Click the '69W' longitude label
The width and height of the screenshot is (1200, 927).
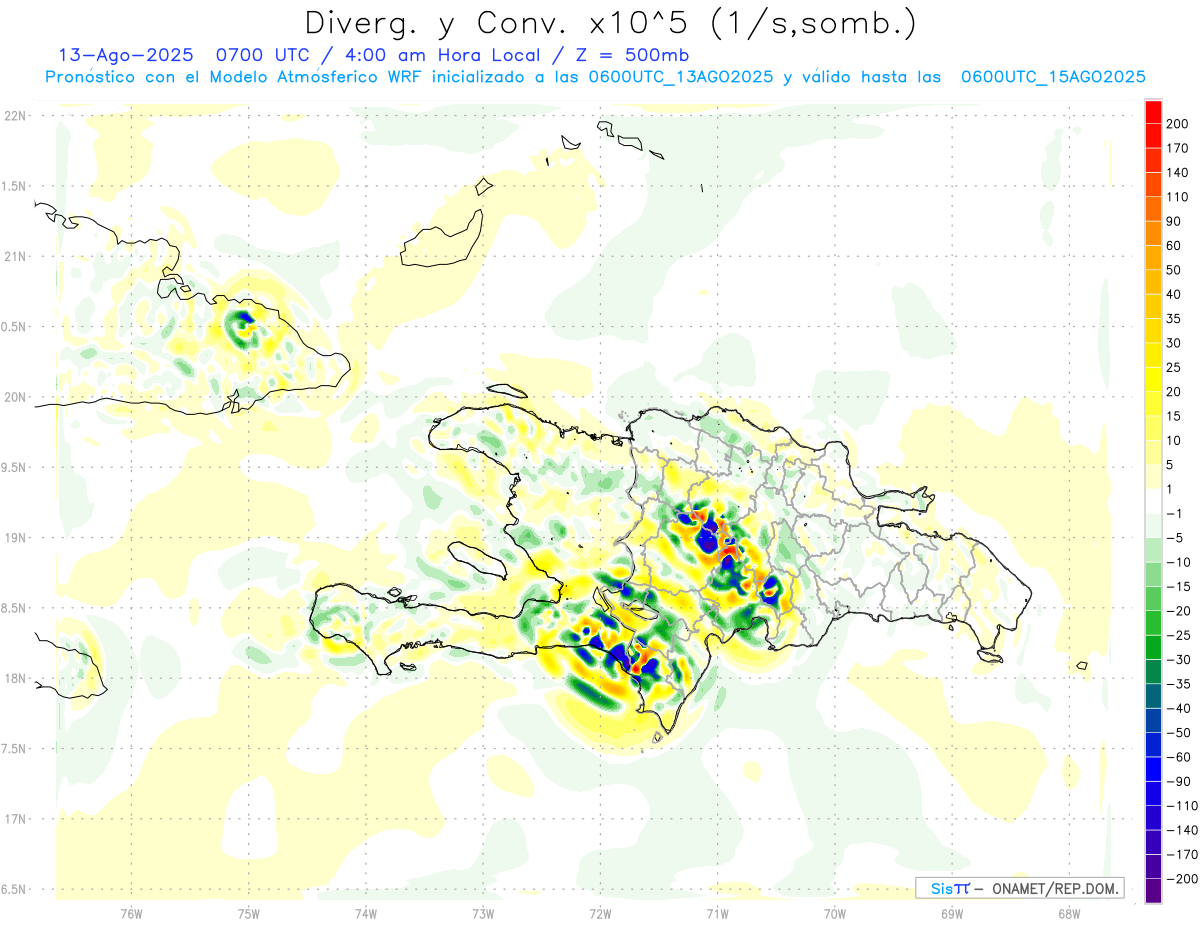coord(951,913)
